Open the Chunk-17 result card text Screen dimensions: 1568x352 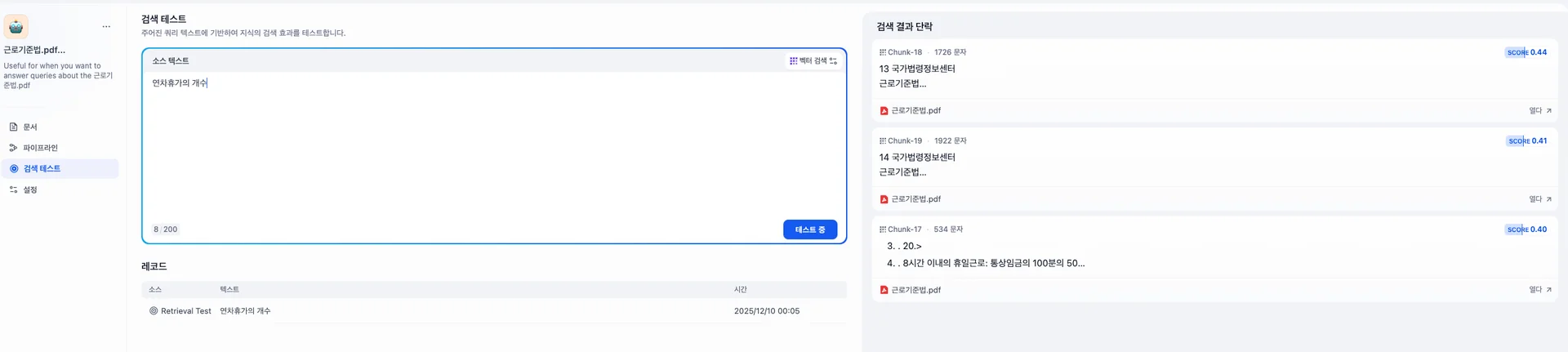(x=985, y=263)
